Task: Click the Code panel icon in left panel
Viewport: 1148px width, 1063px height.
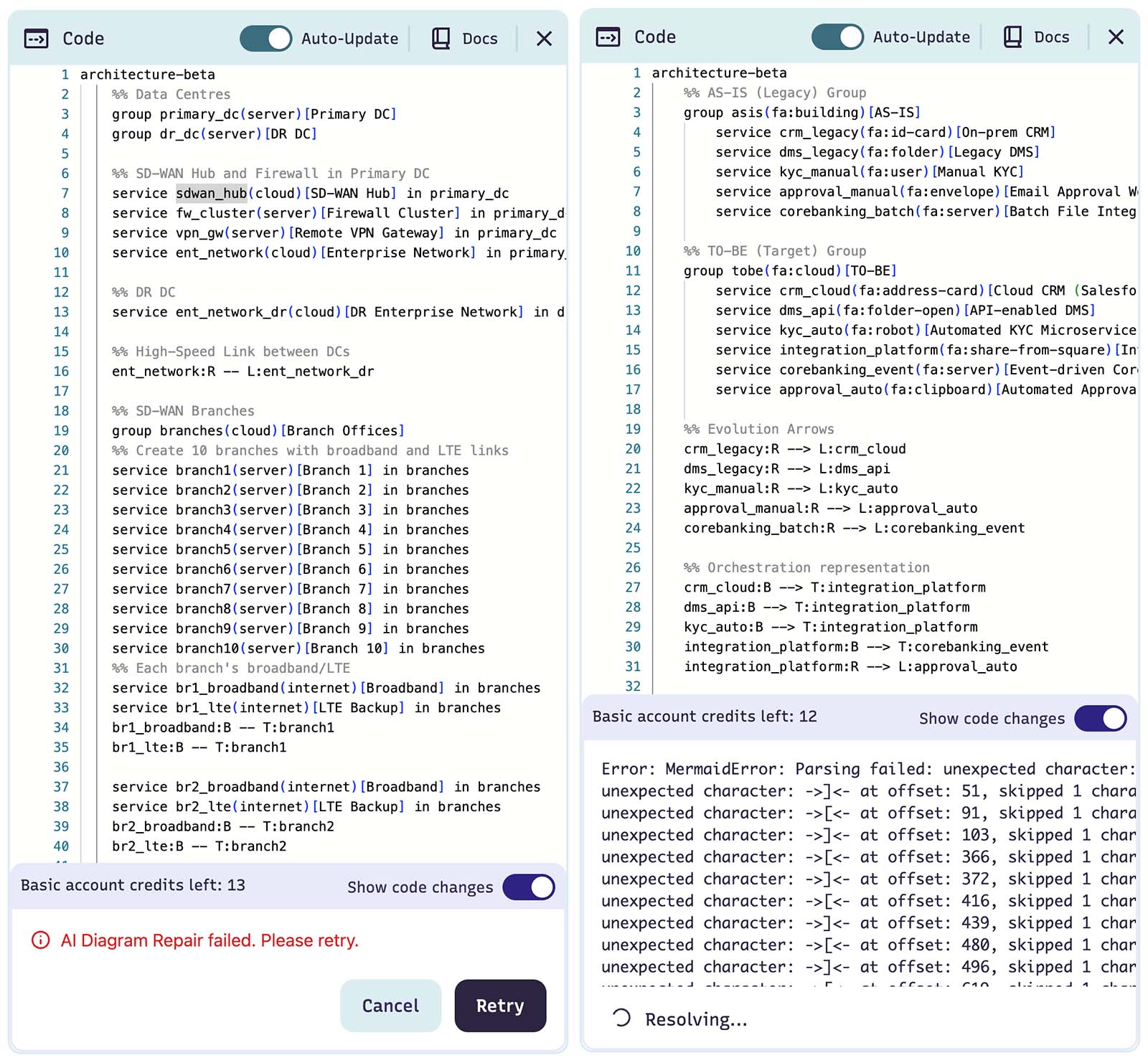Action: 37,39
